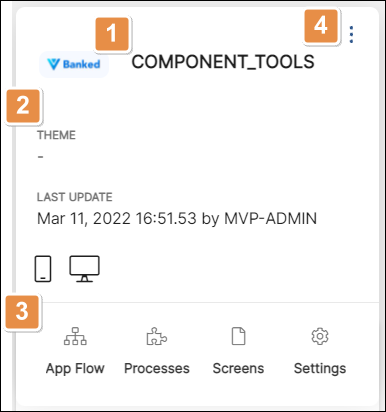Click the Mar 11, 2022 update timestamp
The image size is (386, 412).
[177, 219]
